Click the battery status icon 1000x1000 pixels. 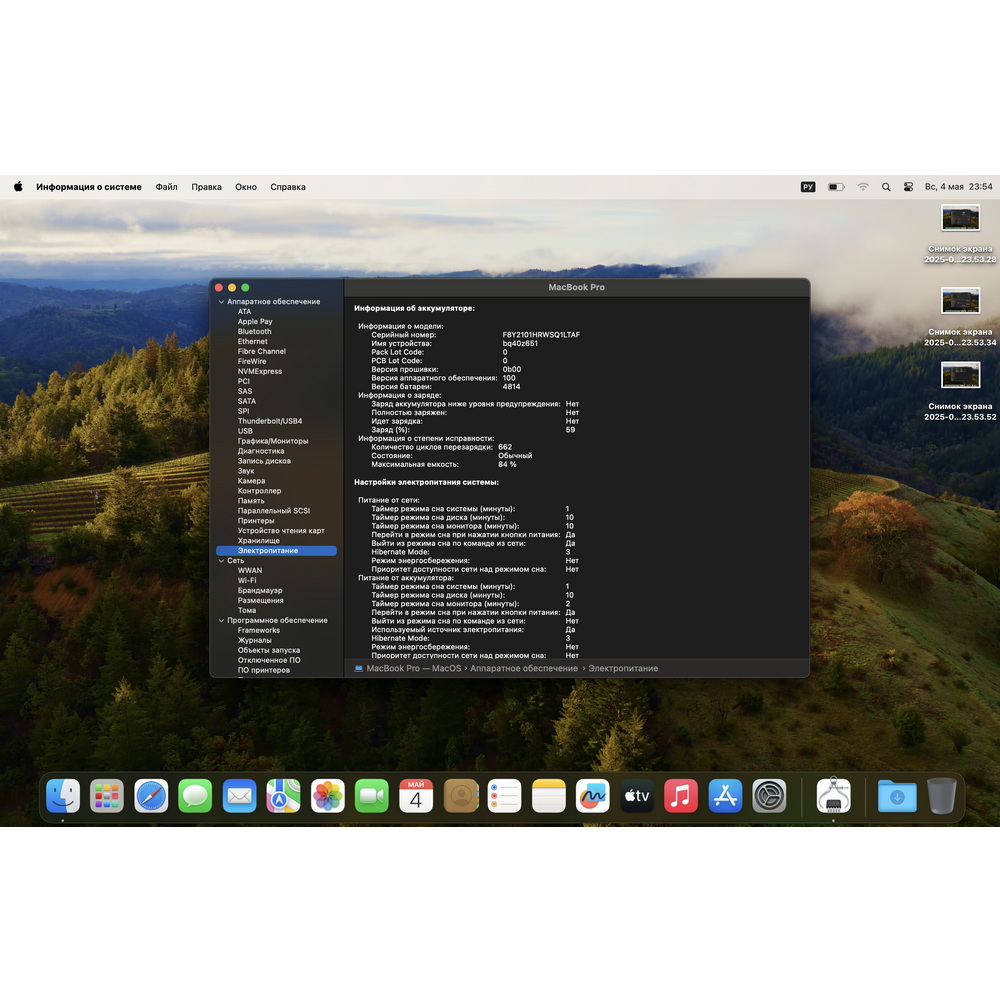click(836, 187)
